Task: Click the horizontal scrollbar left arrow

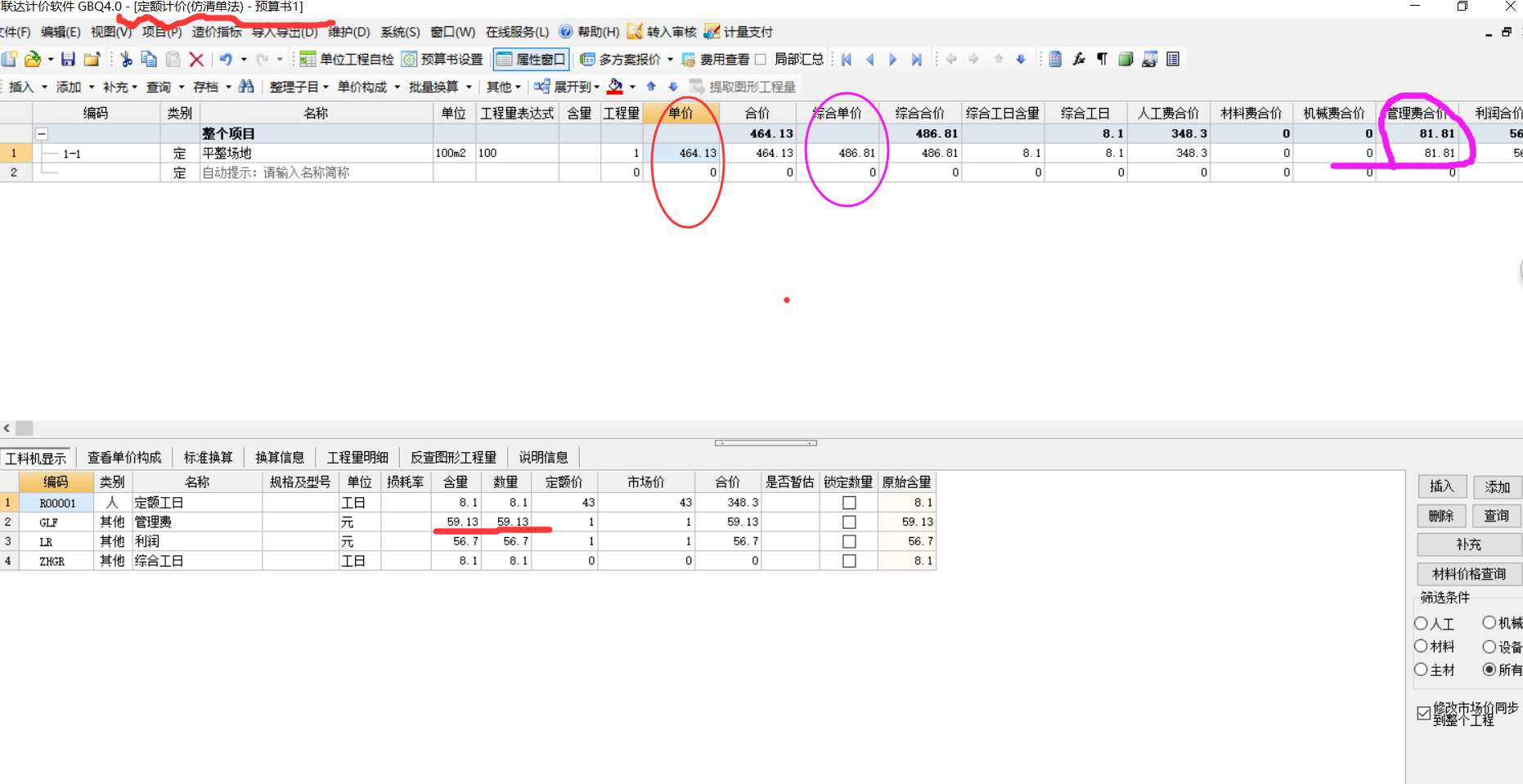Action: (7, 428)
